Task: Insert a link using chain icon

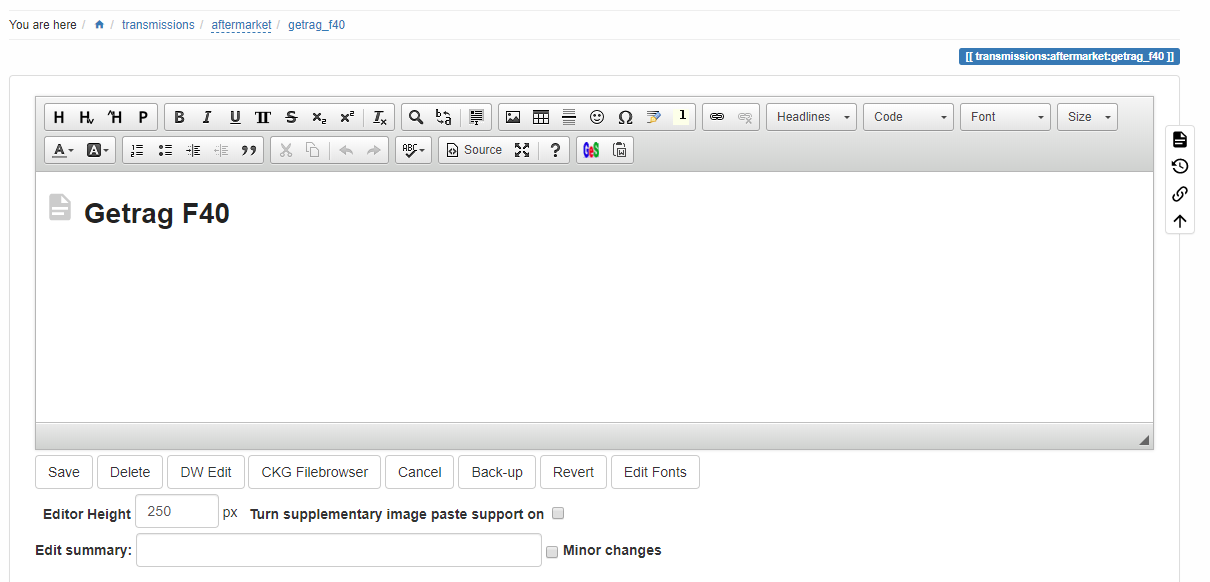Action: 717,117
